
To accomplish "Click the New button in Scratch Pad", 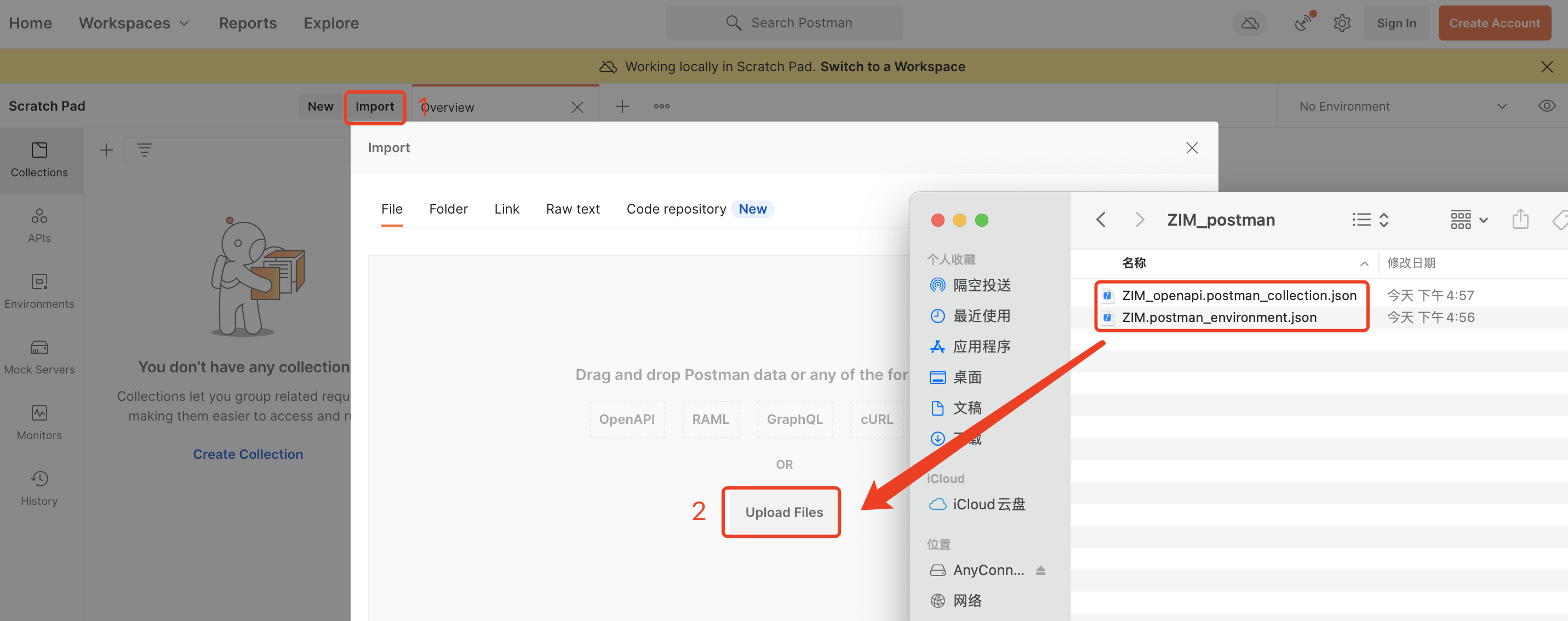I will tap(320, 106).
